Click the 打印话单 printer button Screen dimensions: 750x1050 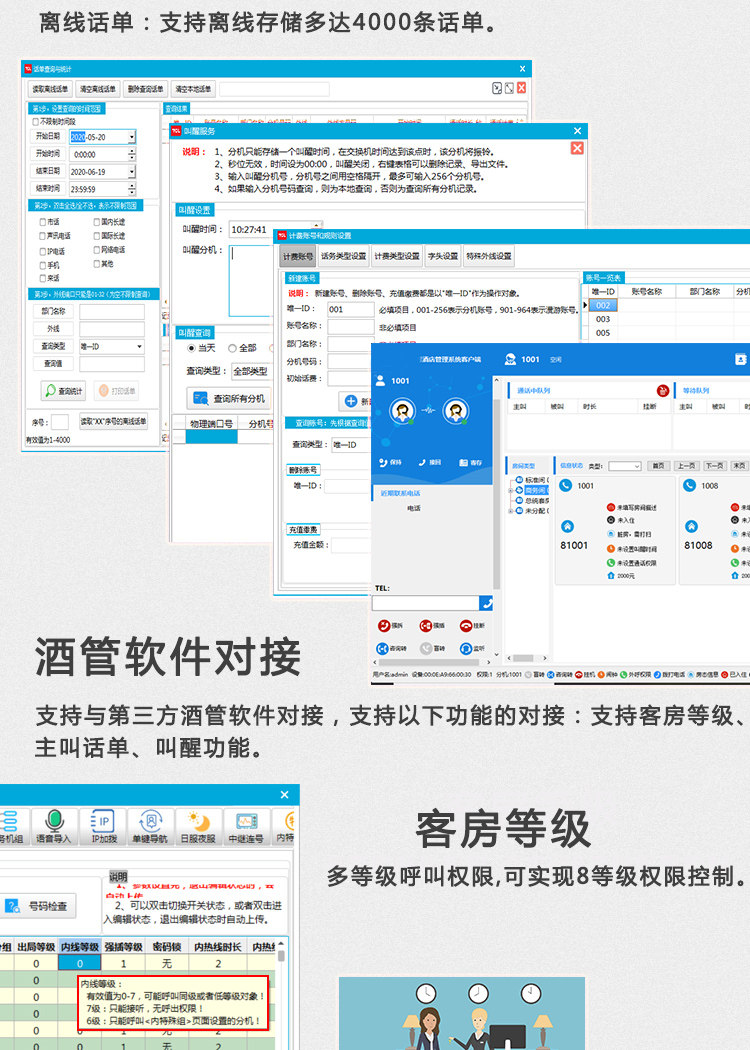coord(116,390)
